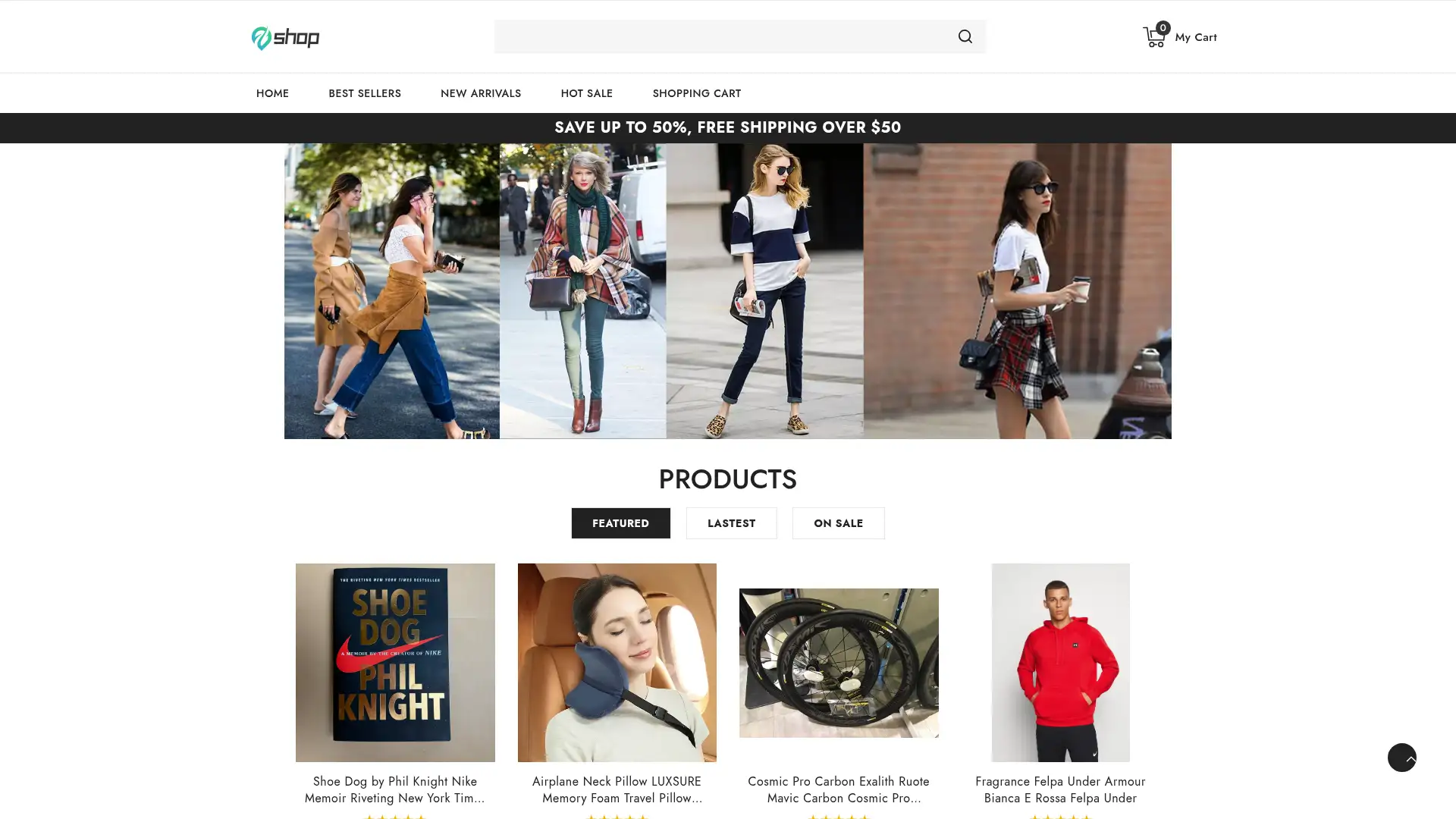This screenshot has height=819, width=1456.
Task: Show the On Sale products tab
Action: pyautogui.click(x=838, y=523)
